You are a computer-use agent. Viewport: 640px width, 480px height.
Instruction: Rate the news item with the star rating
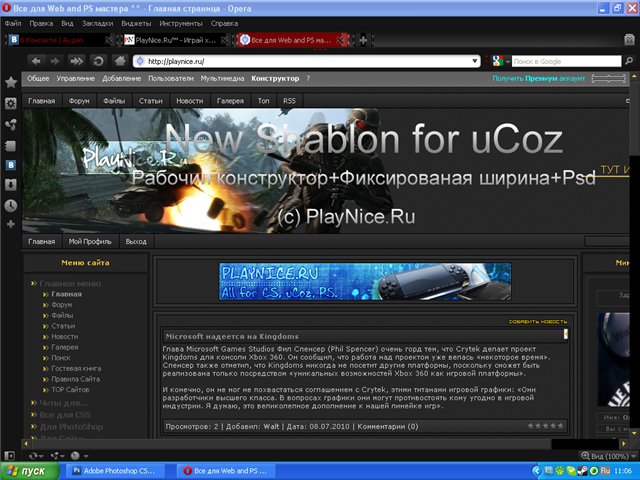click(545, 426)
